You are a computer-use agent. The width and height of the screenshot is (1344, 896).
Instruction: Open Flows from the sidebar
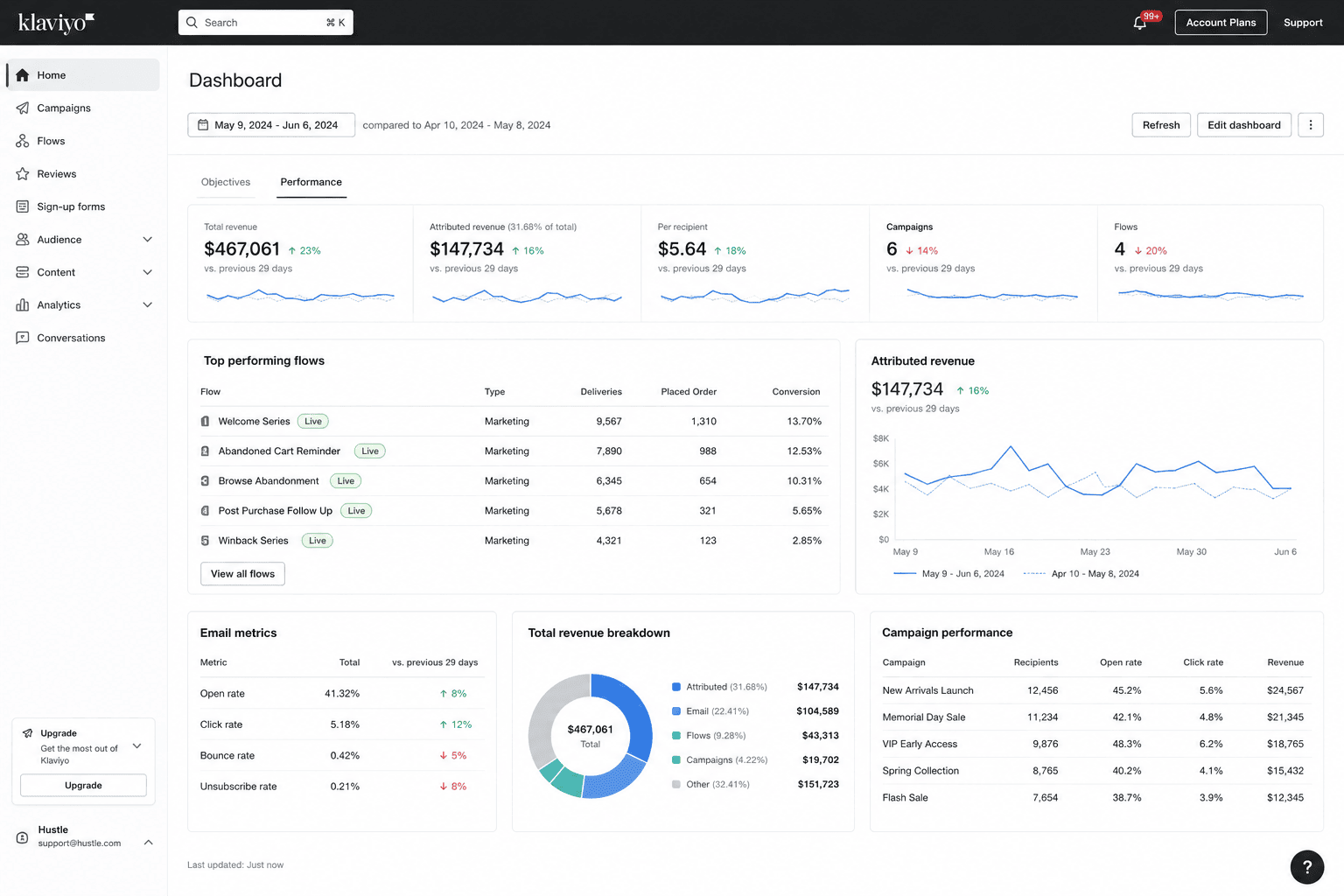pyautogui.click(x=82, y=141)
